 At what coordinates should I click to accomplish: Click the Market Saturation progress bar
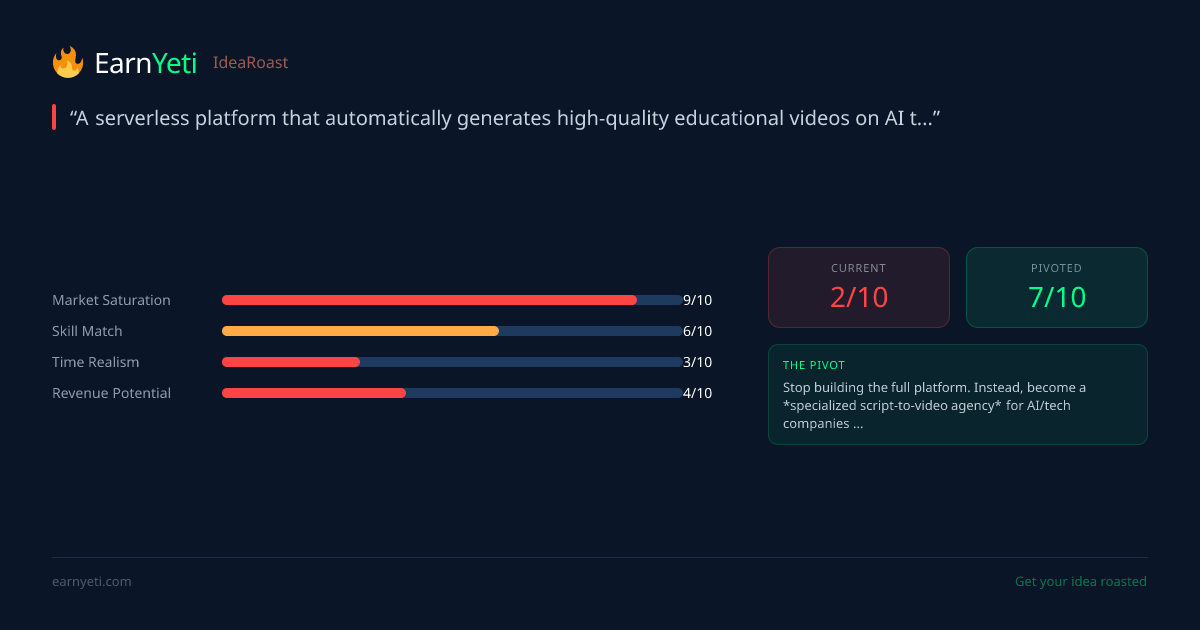(x=452, y=300)
